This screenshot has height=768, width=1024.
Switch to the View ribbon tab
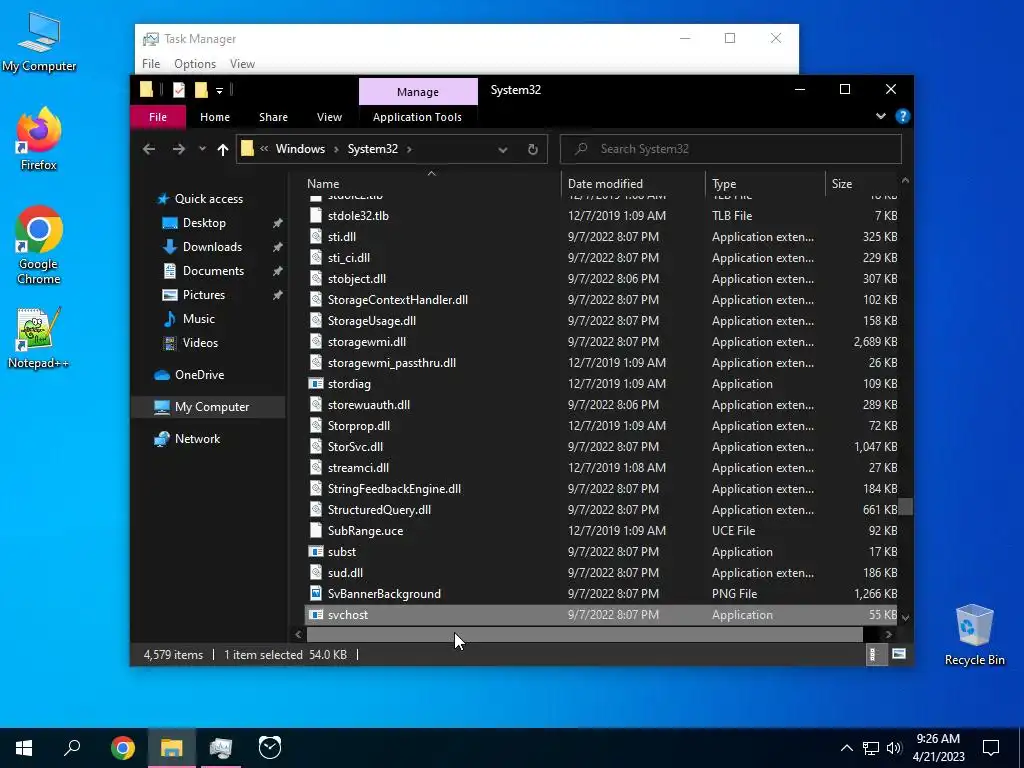point(329,117)
